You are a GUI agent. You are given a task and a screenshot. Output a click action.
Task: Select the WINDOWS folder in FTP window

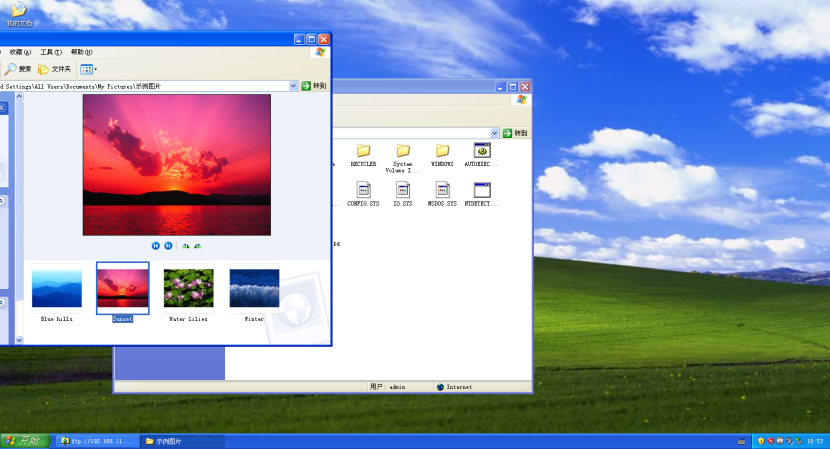tap(442, 155)
